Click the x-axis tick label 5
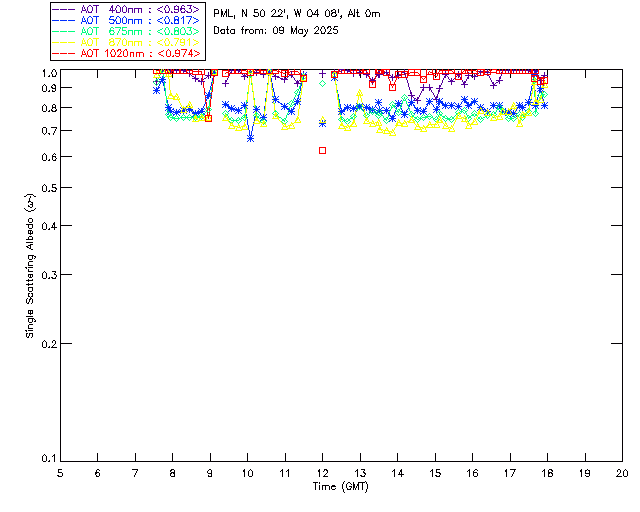The height and width of the screenshot is (512, 640). point(60,473)
